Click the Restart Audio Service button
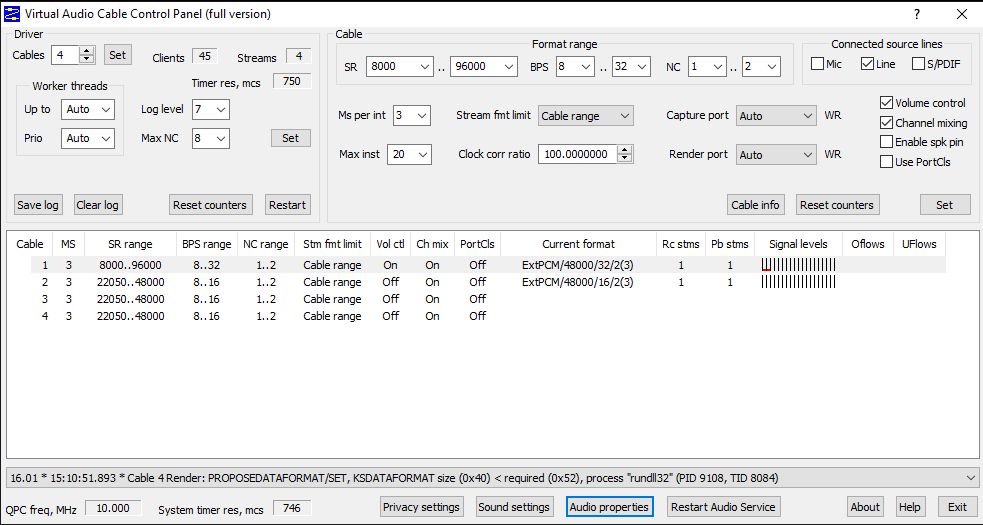983x525 pixels. click(x=722, y=507)
